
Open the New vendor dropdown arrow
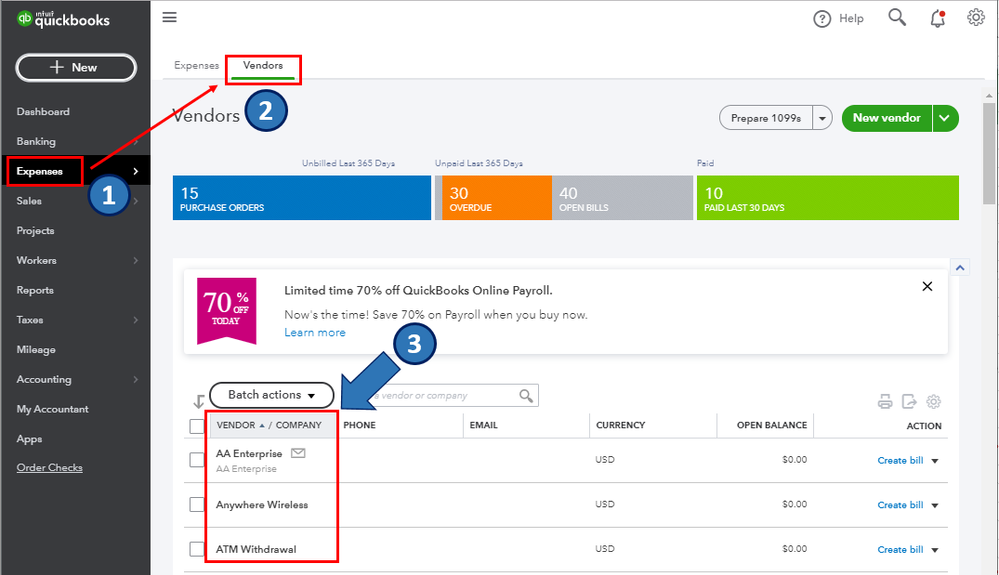click(x=945, y=118)
